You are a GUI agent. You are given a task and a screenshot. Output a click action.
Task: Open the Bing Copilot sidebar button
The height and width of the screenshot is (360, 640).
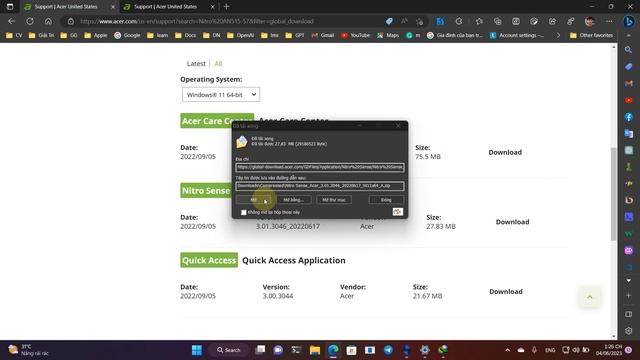point(629,21)
